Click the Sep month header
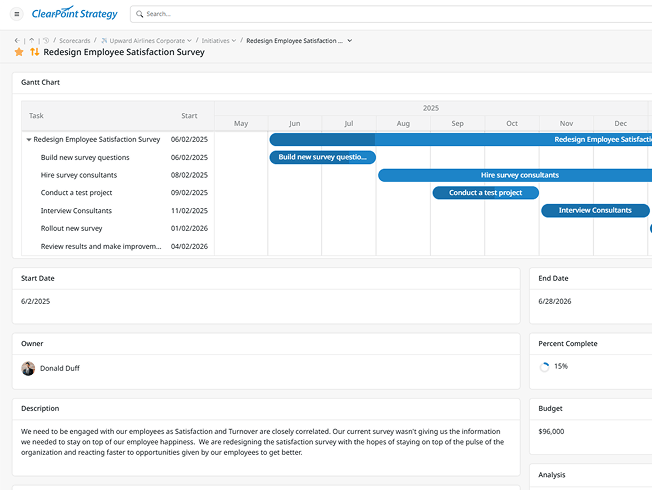The image size is (652, 490). coord(457,124)
